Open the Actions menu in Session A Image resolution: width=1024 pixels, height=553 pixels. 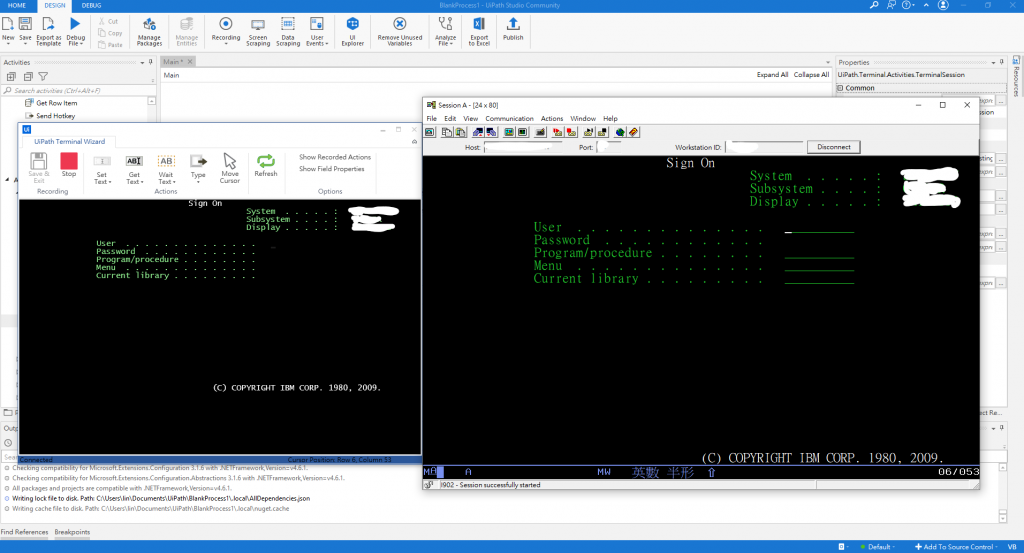tap(552, 118)
